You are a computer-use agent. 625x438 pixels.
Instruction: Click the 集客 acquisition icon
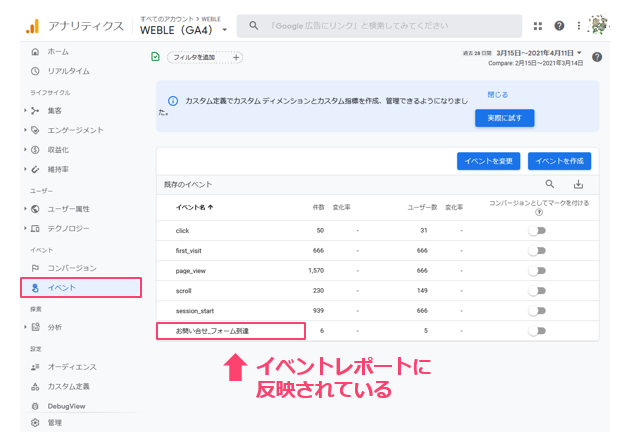(35, 110)
